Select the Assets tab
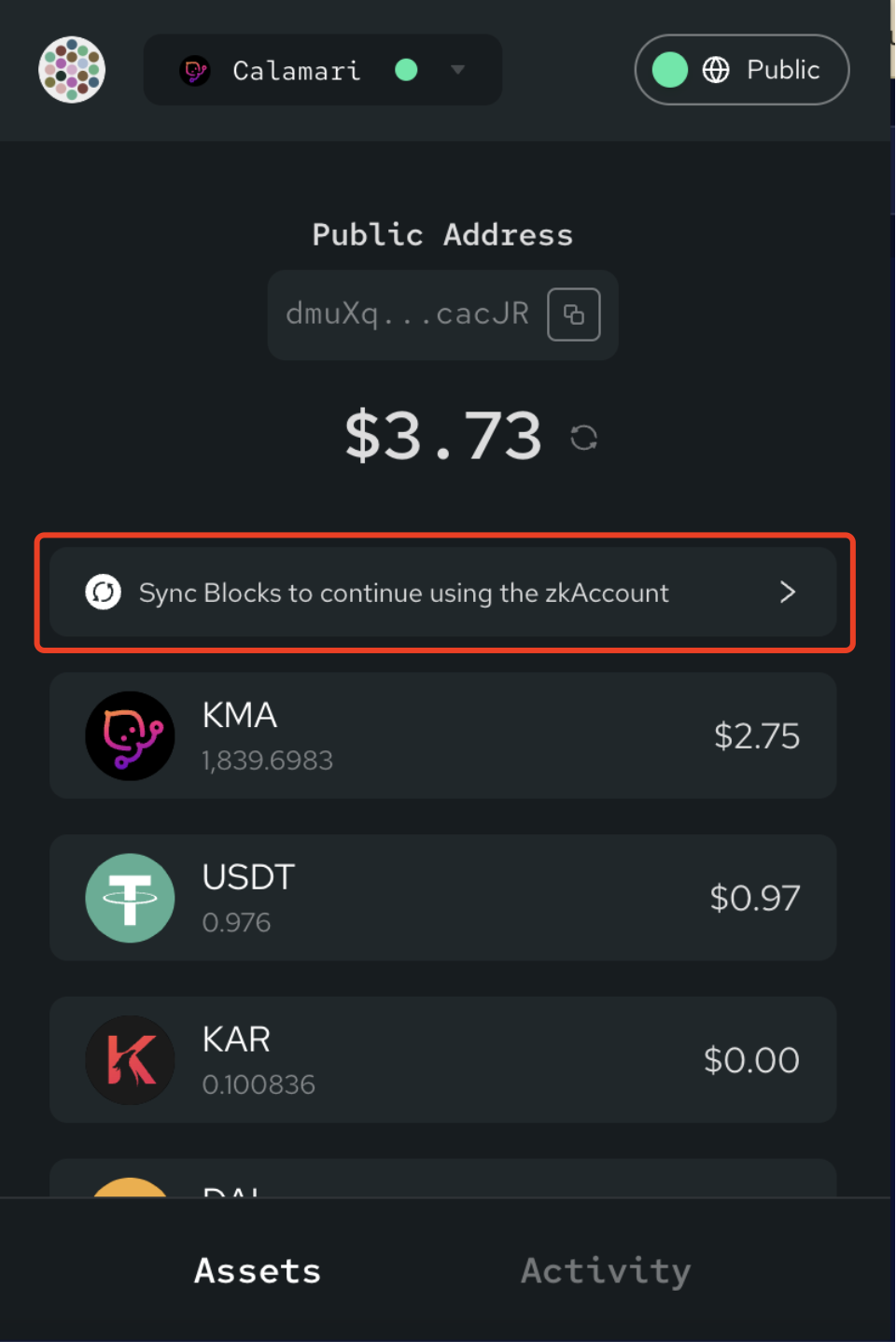The image size is (896, 1342). 258,1271
